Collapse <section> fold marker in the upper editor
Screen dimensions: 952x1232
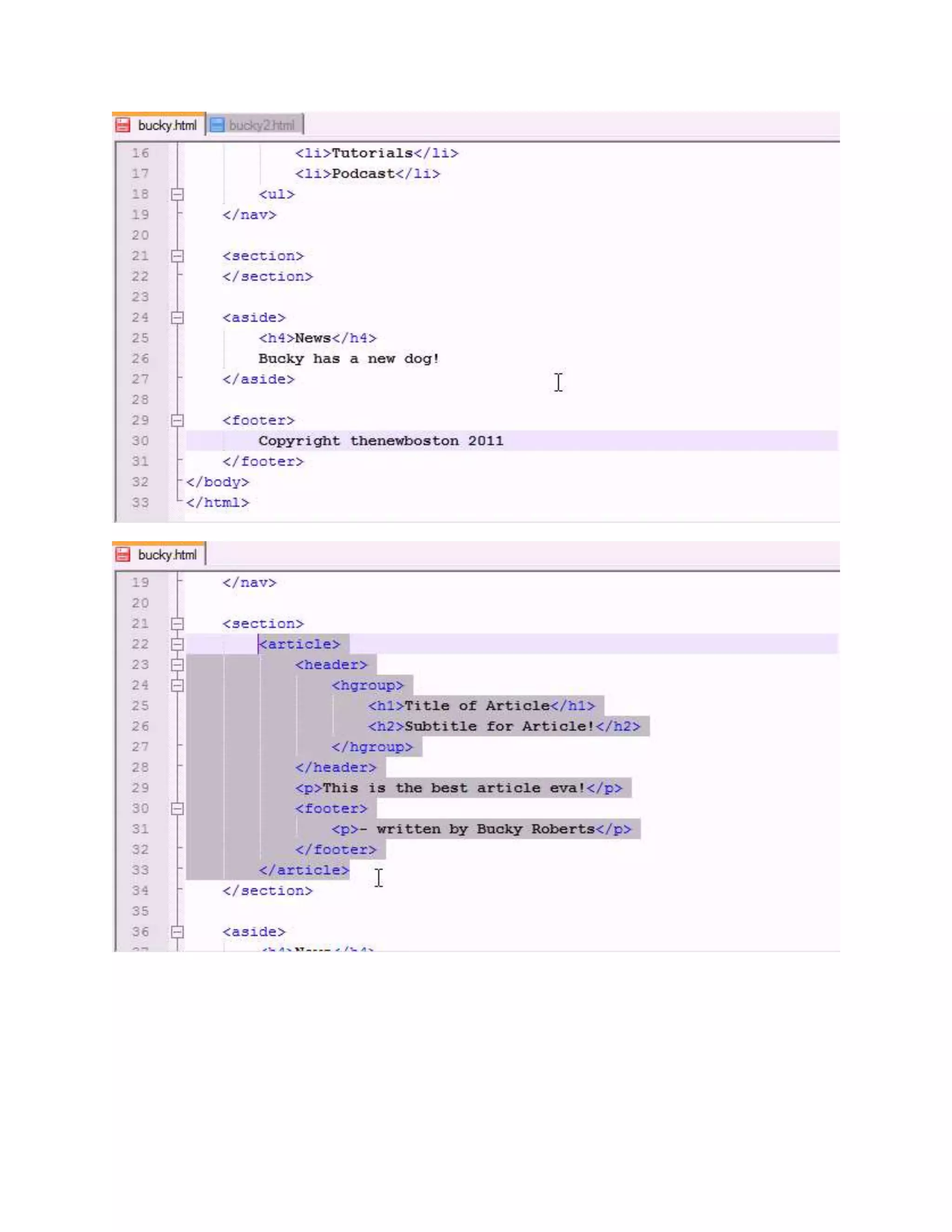[x=177, y=256]
